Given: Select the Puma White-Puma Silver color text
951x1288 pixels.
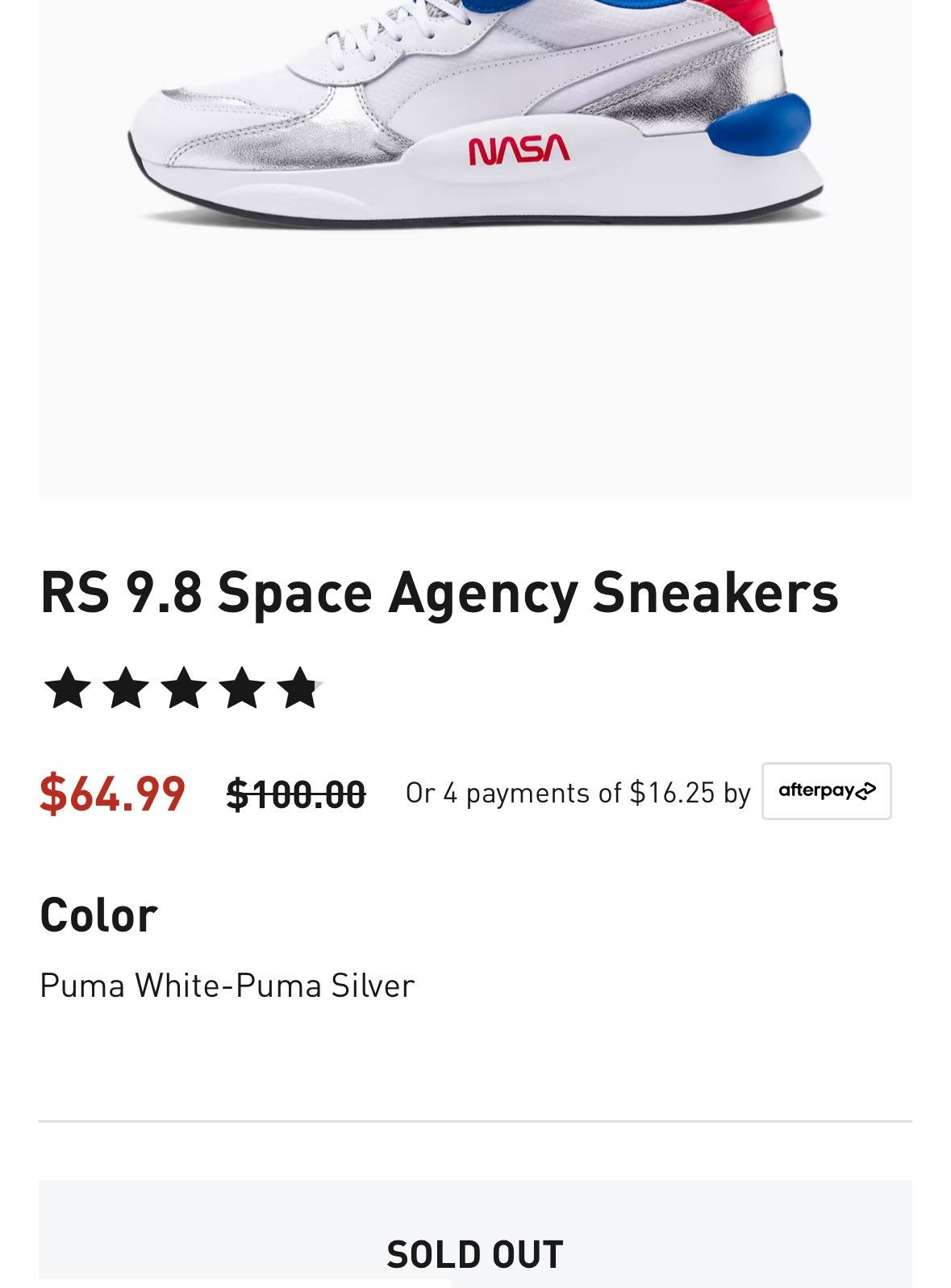Looking at the screenshot, I should pyautogui.click(x=227, y=985).
